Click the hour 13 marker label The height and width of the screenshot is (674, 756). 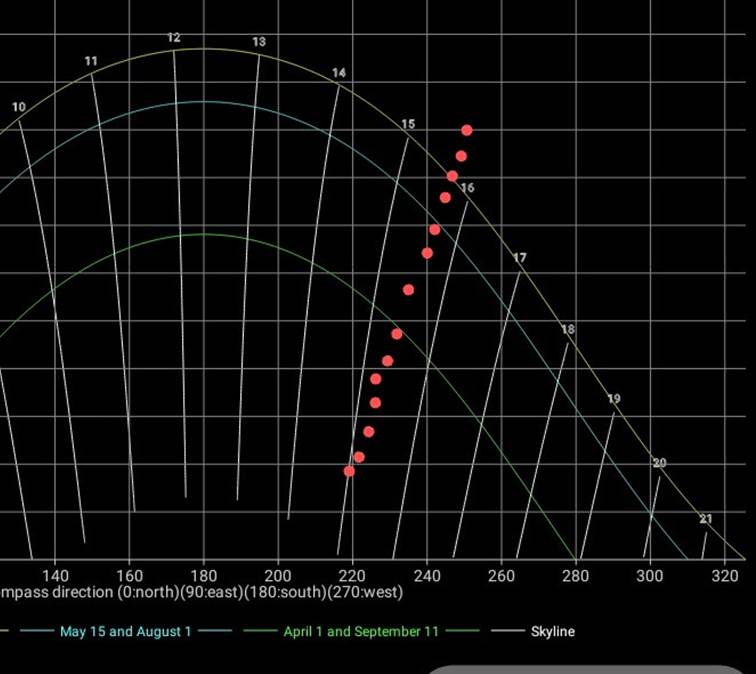click(x=259, y=42)
